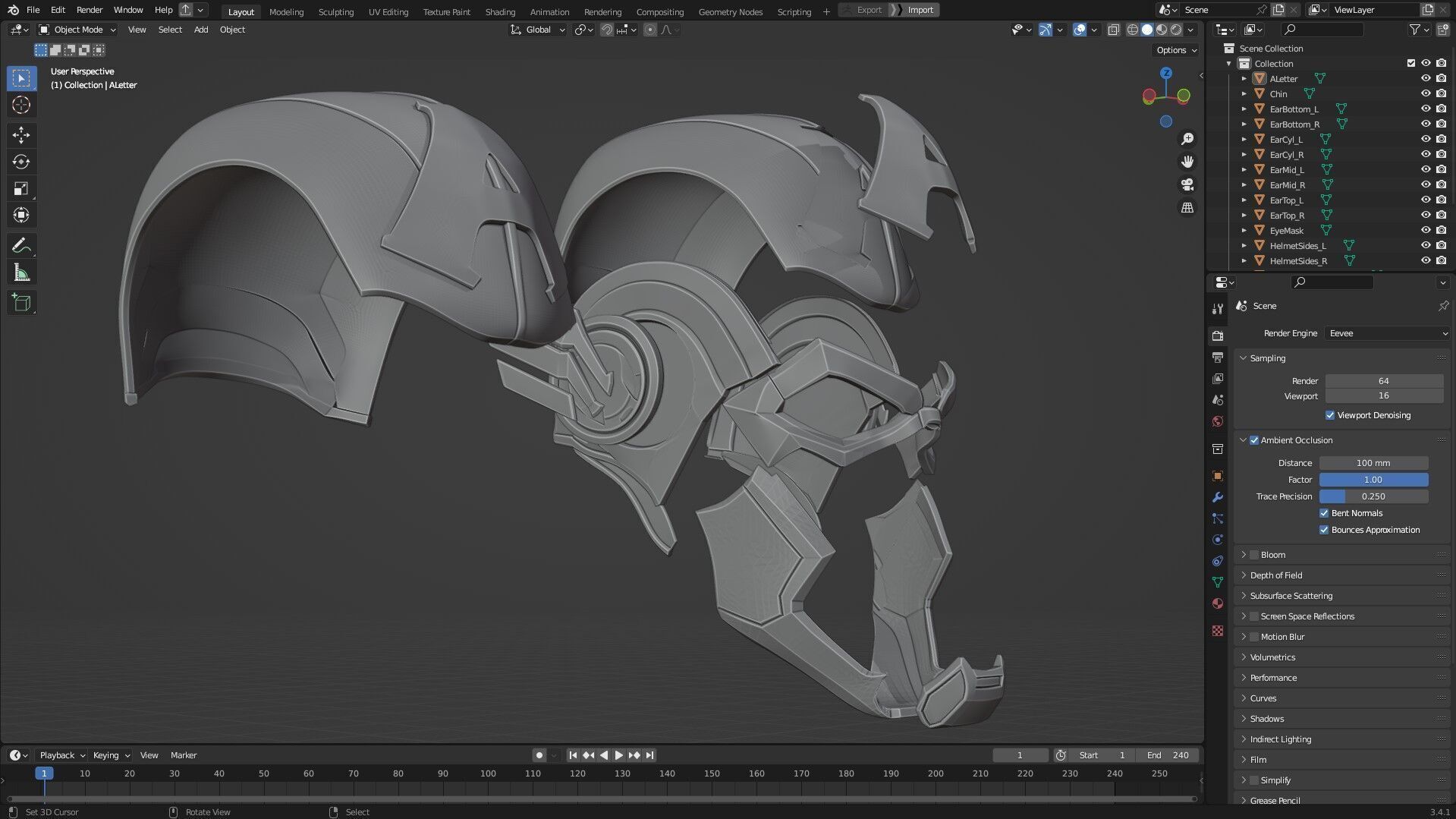Click the Export button
The image size is (1456, 819).
click(863, 10)
